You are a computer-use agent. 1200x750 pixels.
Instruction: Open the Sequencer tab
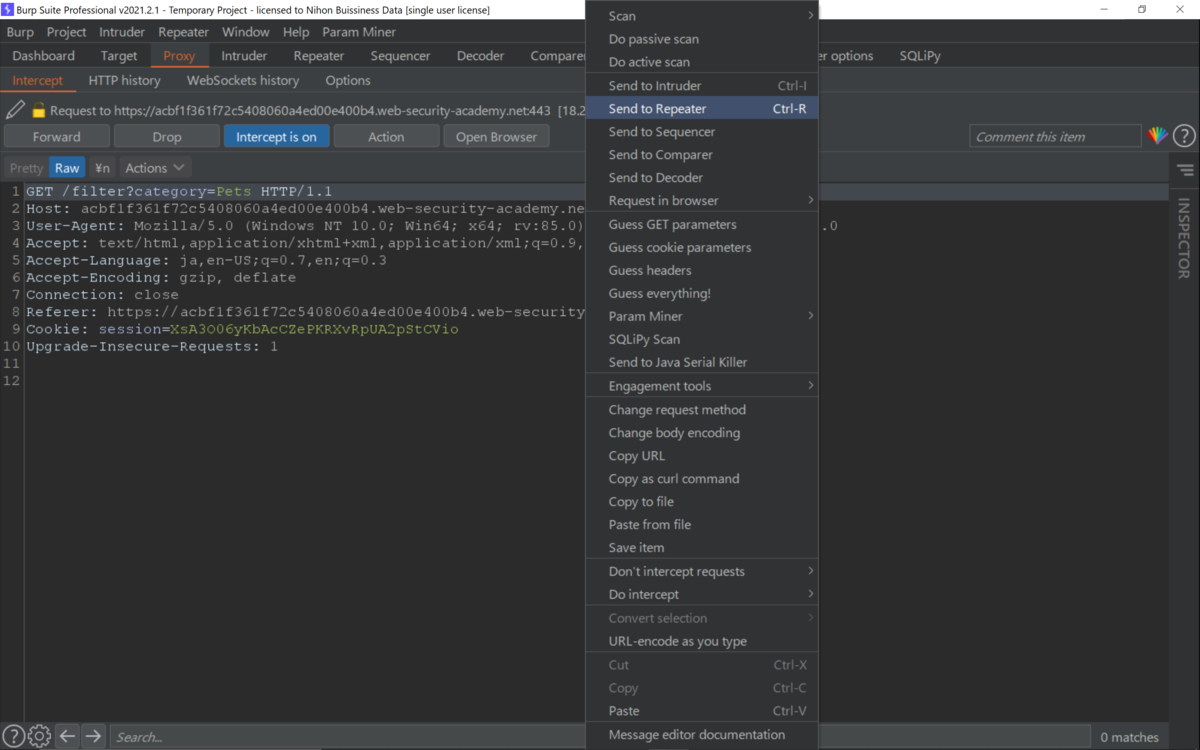click(x=400, y=56)
